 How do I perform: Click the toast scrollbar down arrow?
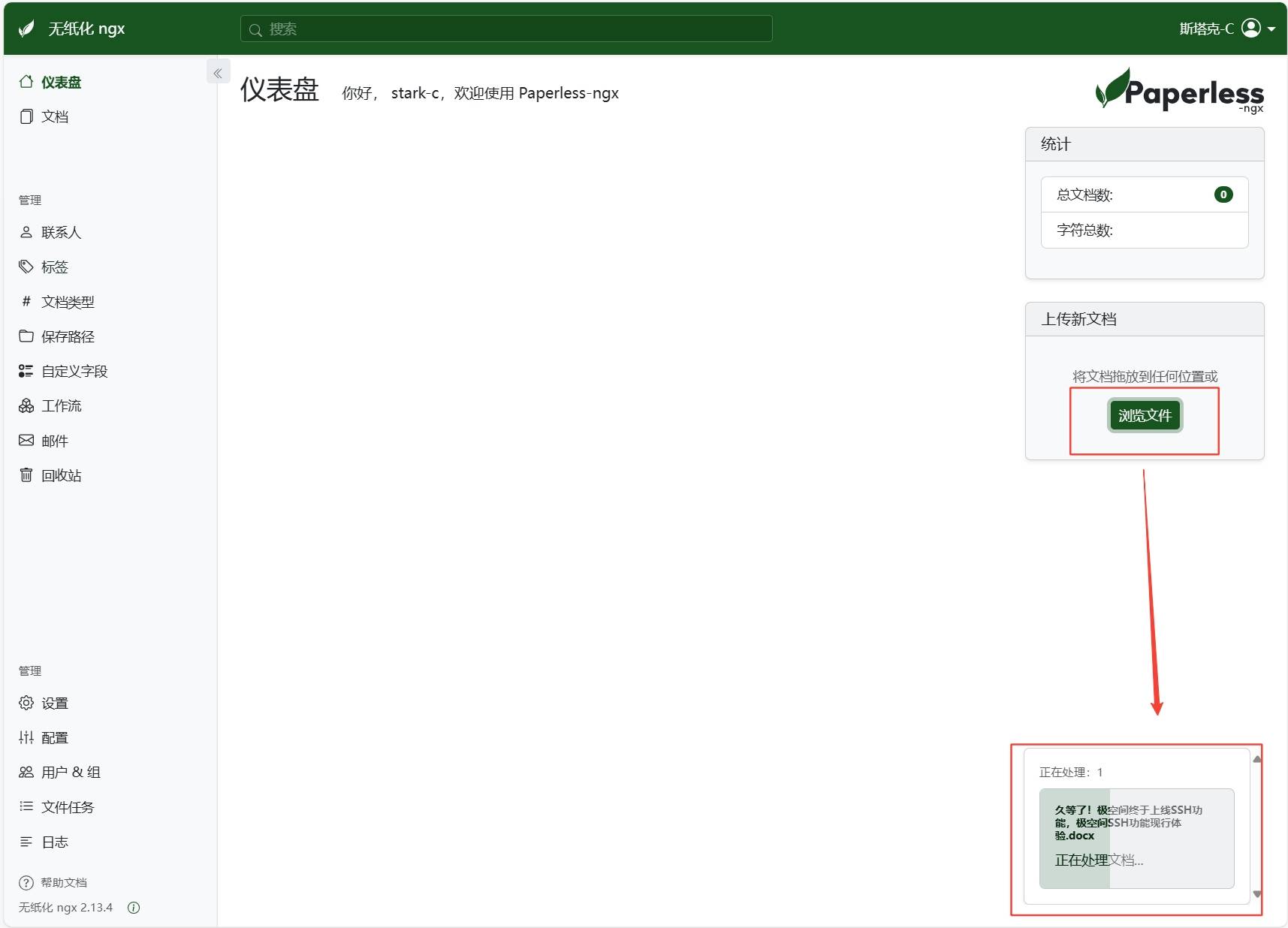(x=1257, y=893)
